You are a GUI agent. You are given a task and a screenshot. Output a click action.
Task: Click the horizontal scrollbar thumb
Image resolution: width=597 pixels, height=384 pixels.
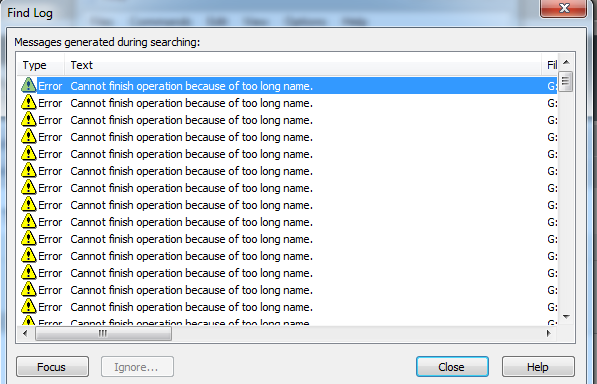(103, 334)
